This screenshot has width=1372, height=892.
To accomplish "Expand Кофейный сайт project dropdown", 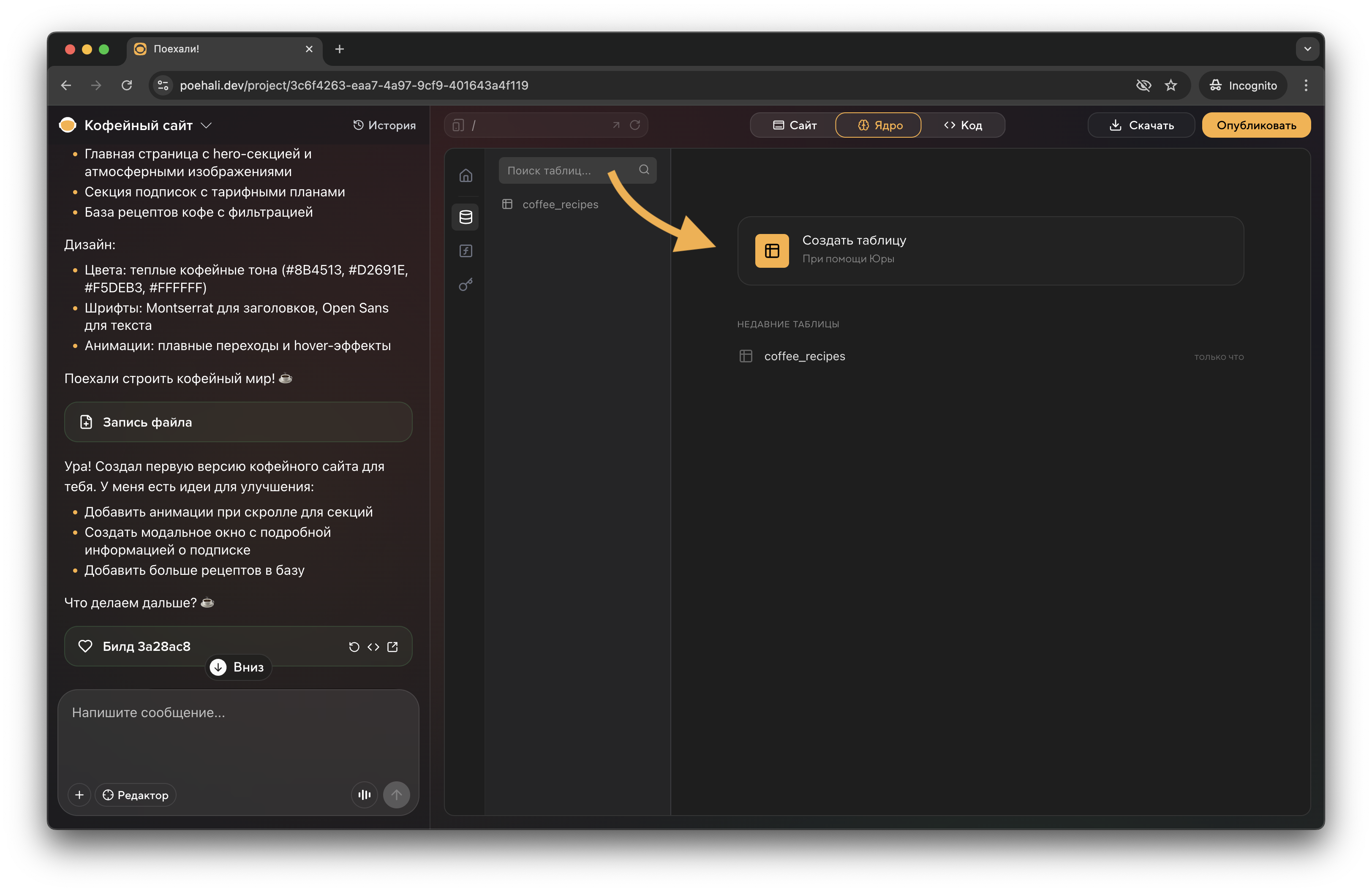I will coord(207,125).
